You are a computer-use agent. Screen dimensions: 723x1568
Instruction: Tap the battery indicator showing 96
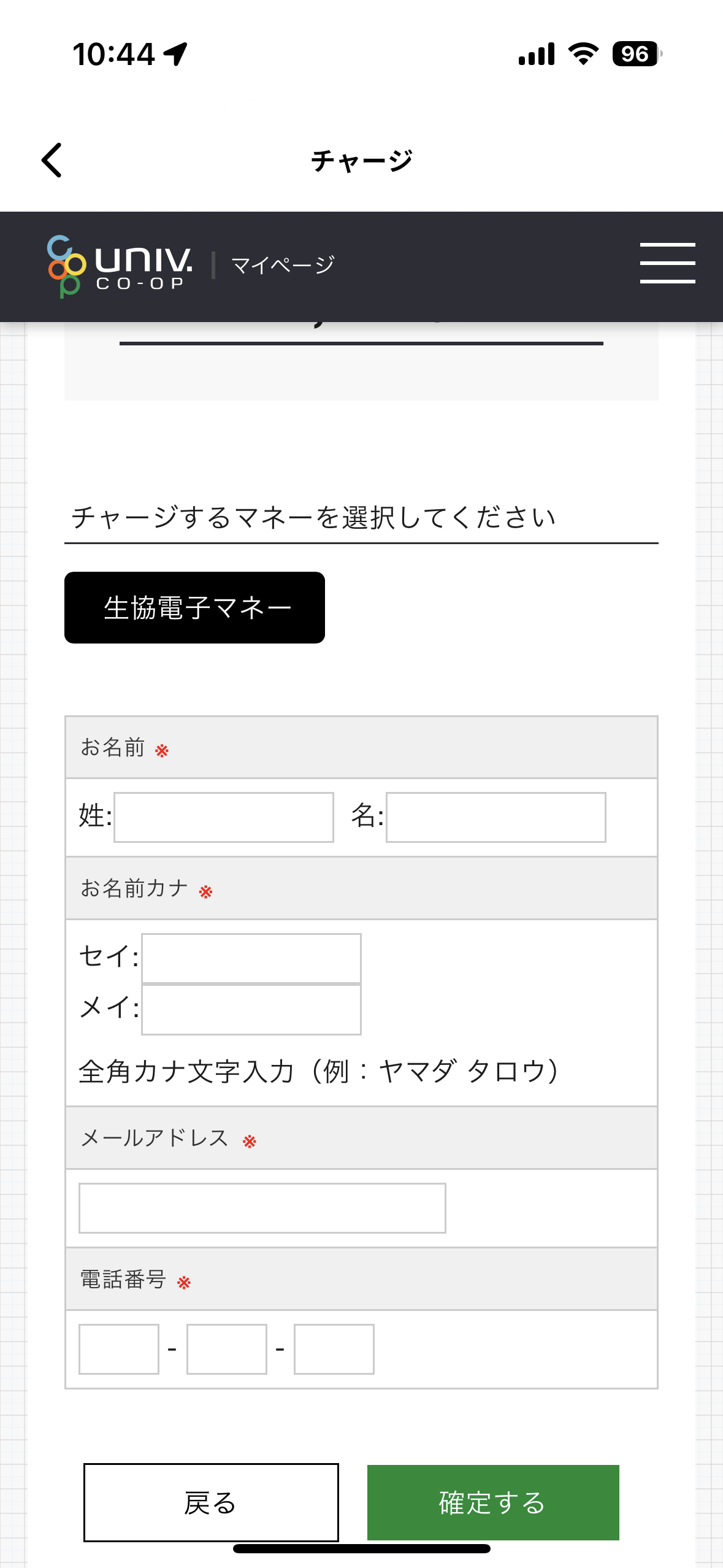pyautogui.click(x=637, y=54)
